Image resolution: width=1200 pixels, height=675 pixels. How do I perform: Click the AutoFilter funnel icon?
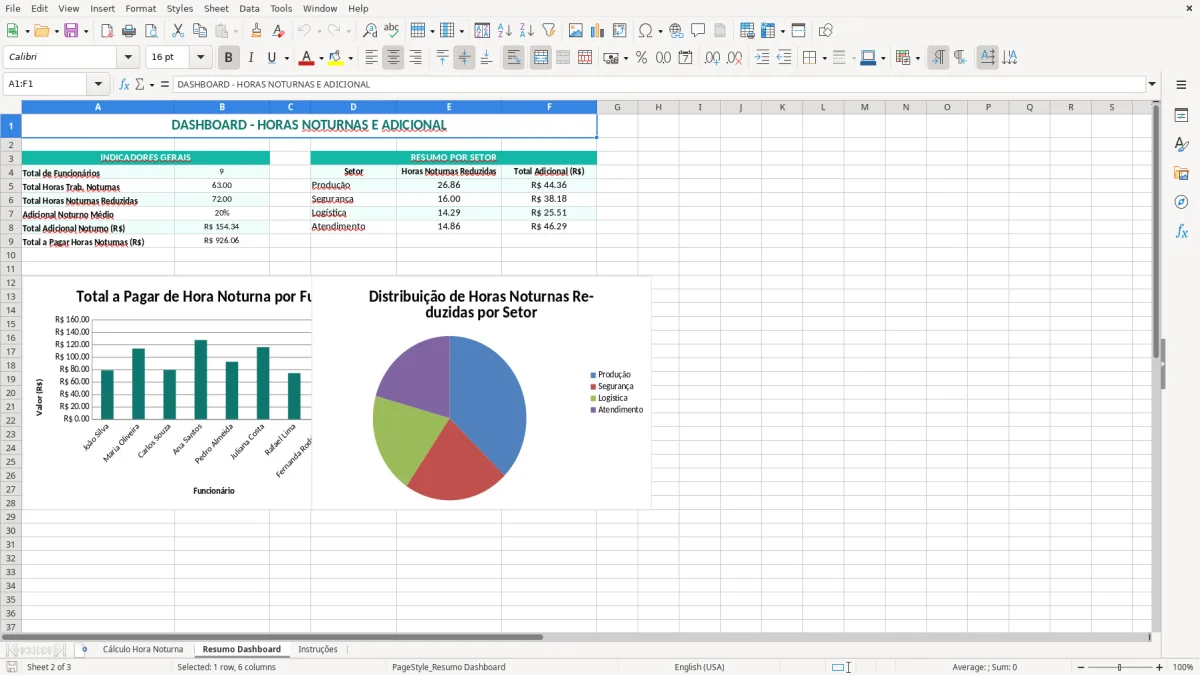point(548,31)
